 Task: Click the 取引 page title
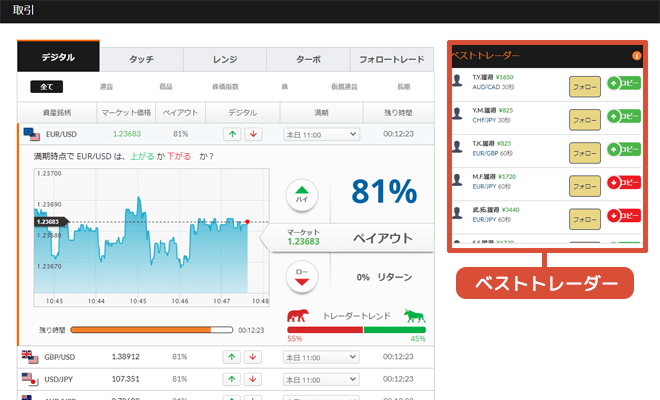pyautogui.click(x=23, y=10)
